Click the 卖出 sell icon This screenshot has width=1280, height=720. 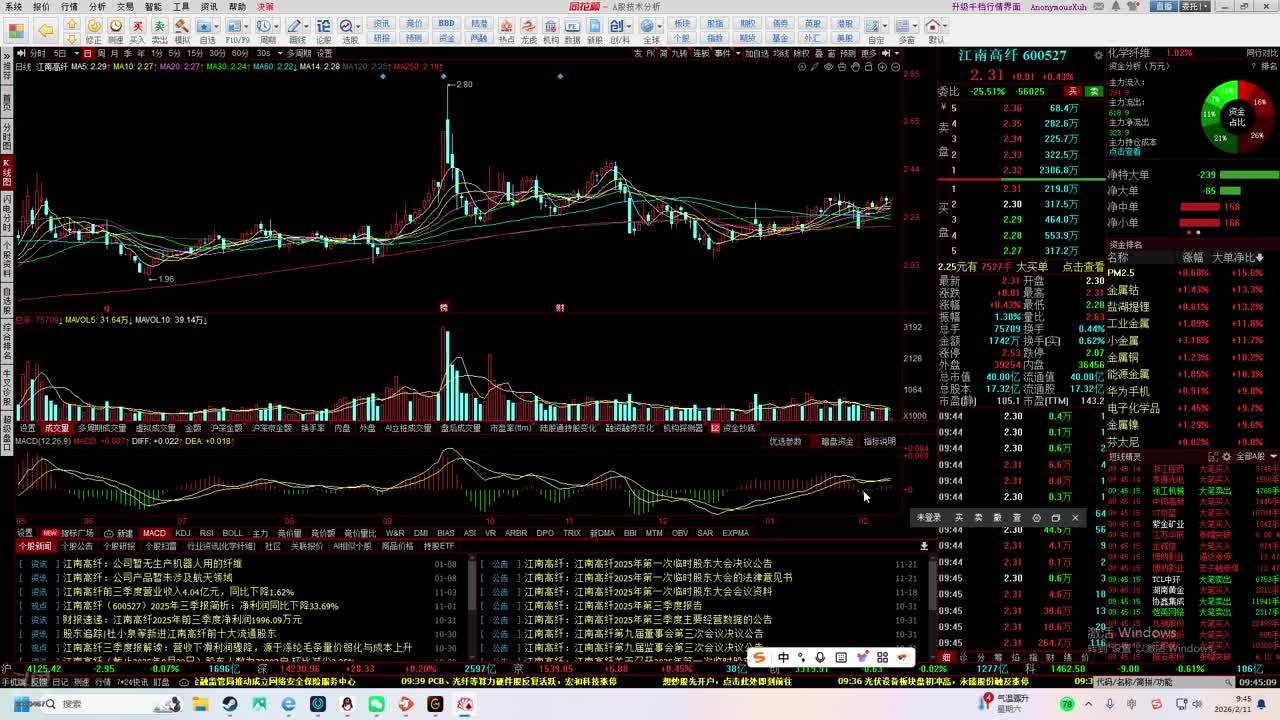[x=159, y=30]
